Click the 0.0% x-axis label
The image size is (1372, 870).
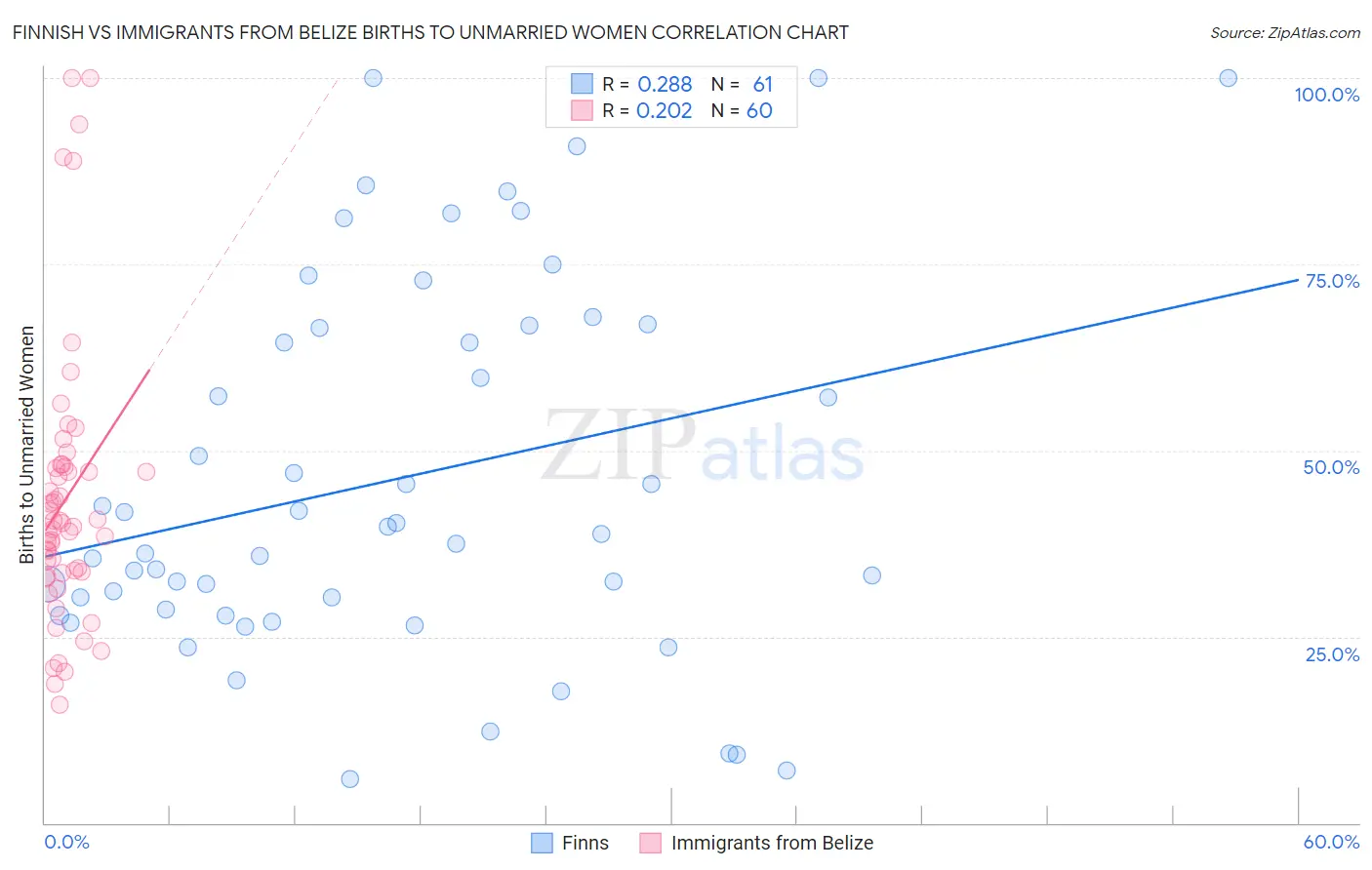point(67,842)
